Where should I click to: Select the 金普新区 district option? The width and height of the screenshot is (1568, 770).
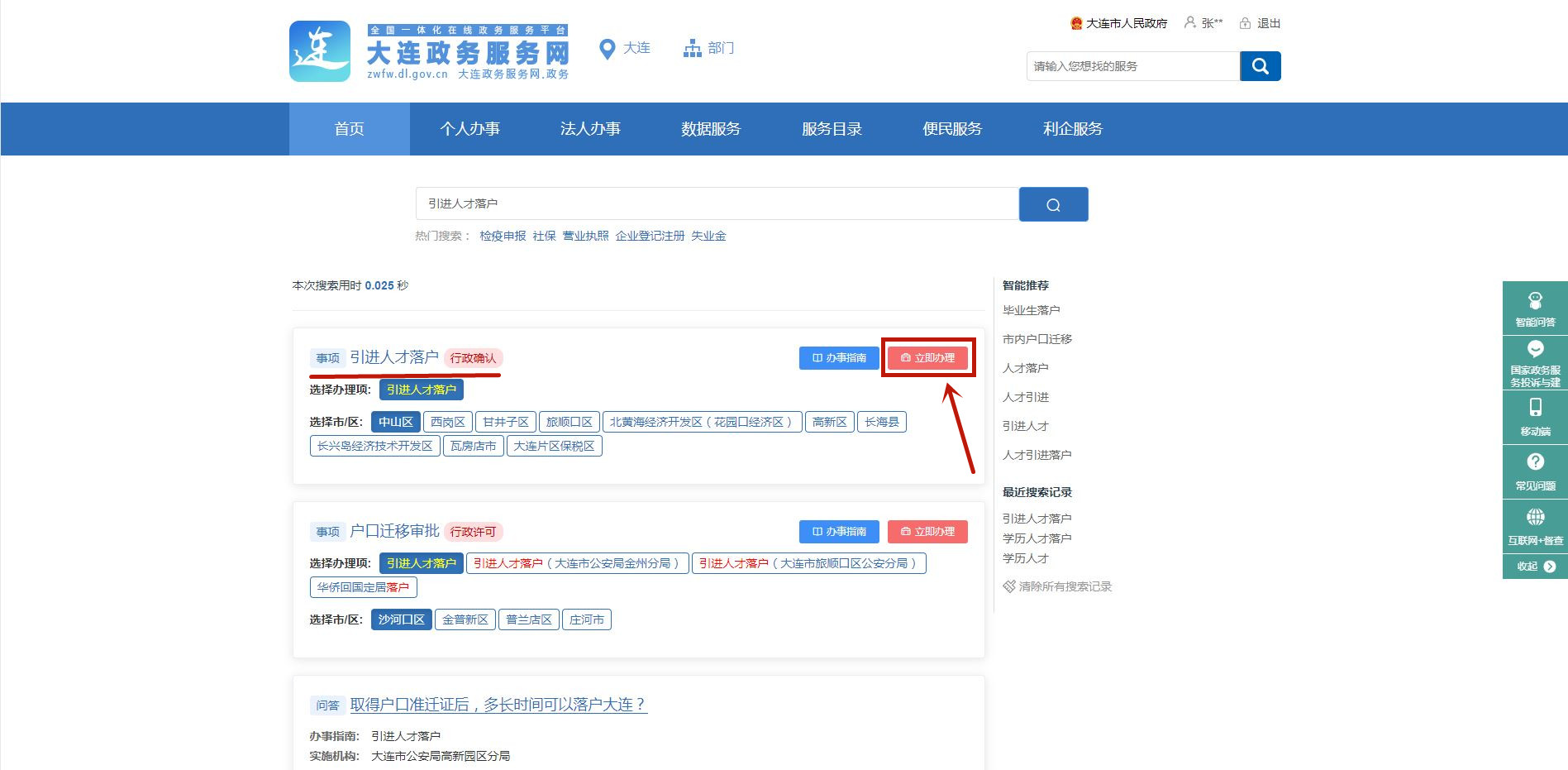tap(465, 619)
